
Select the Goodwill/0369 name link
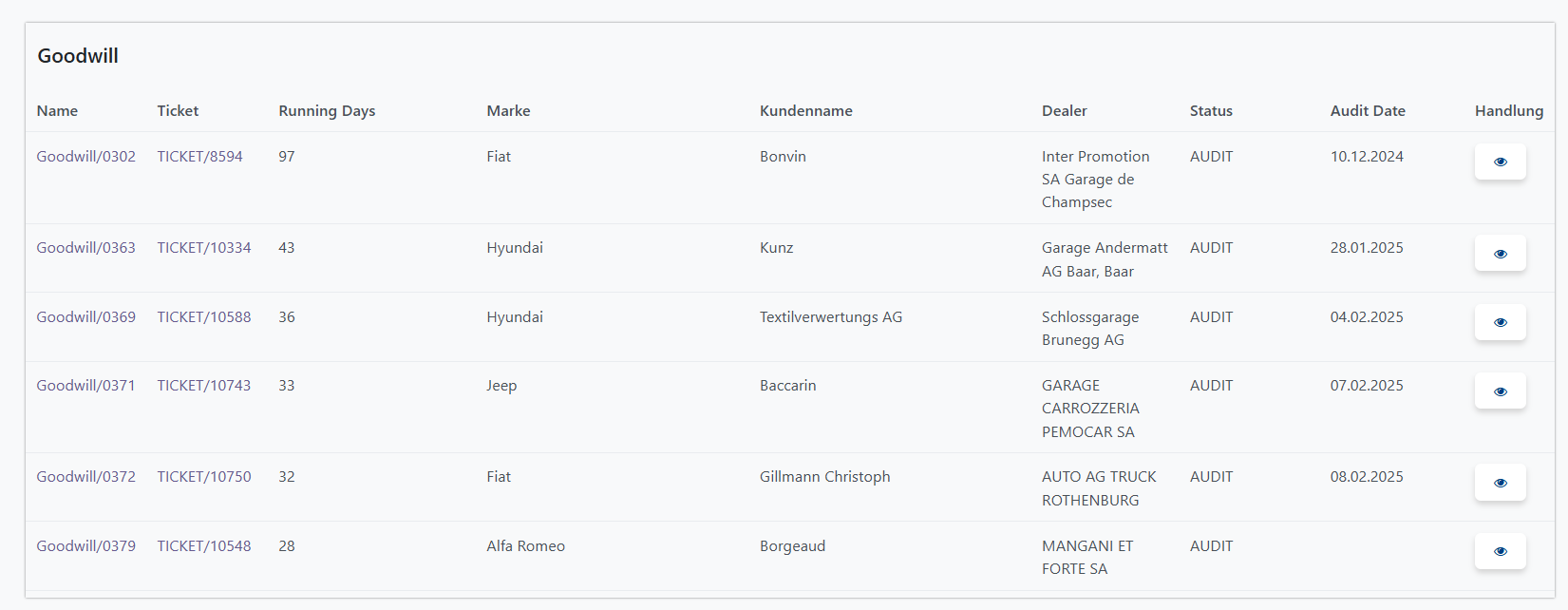tap(85, 317)
